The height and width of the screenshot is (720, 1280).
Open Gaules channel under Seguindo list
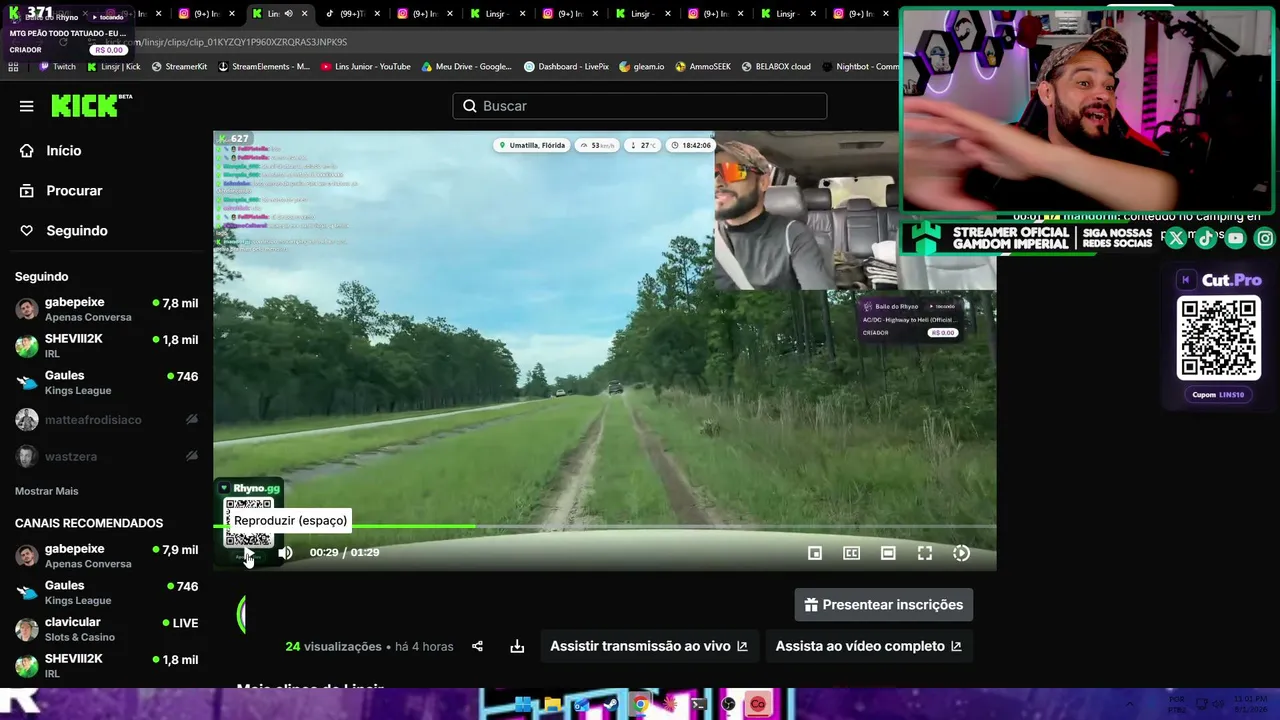tap(106, 383)
